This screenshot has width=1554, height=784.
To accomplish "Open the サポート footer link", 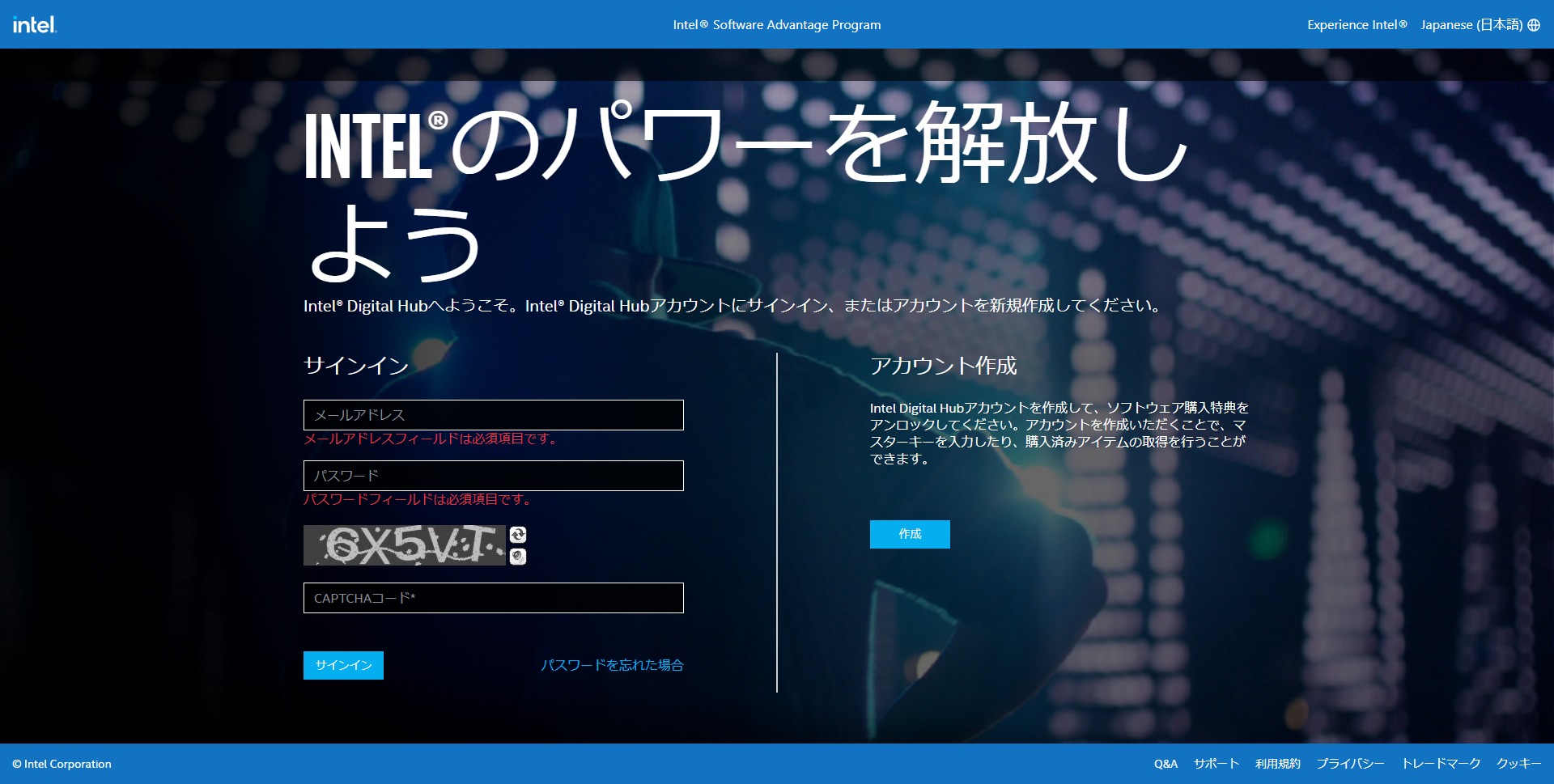I will 1216,764.
